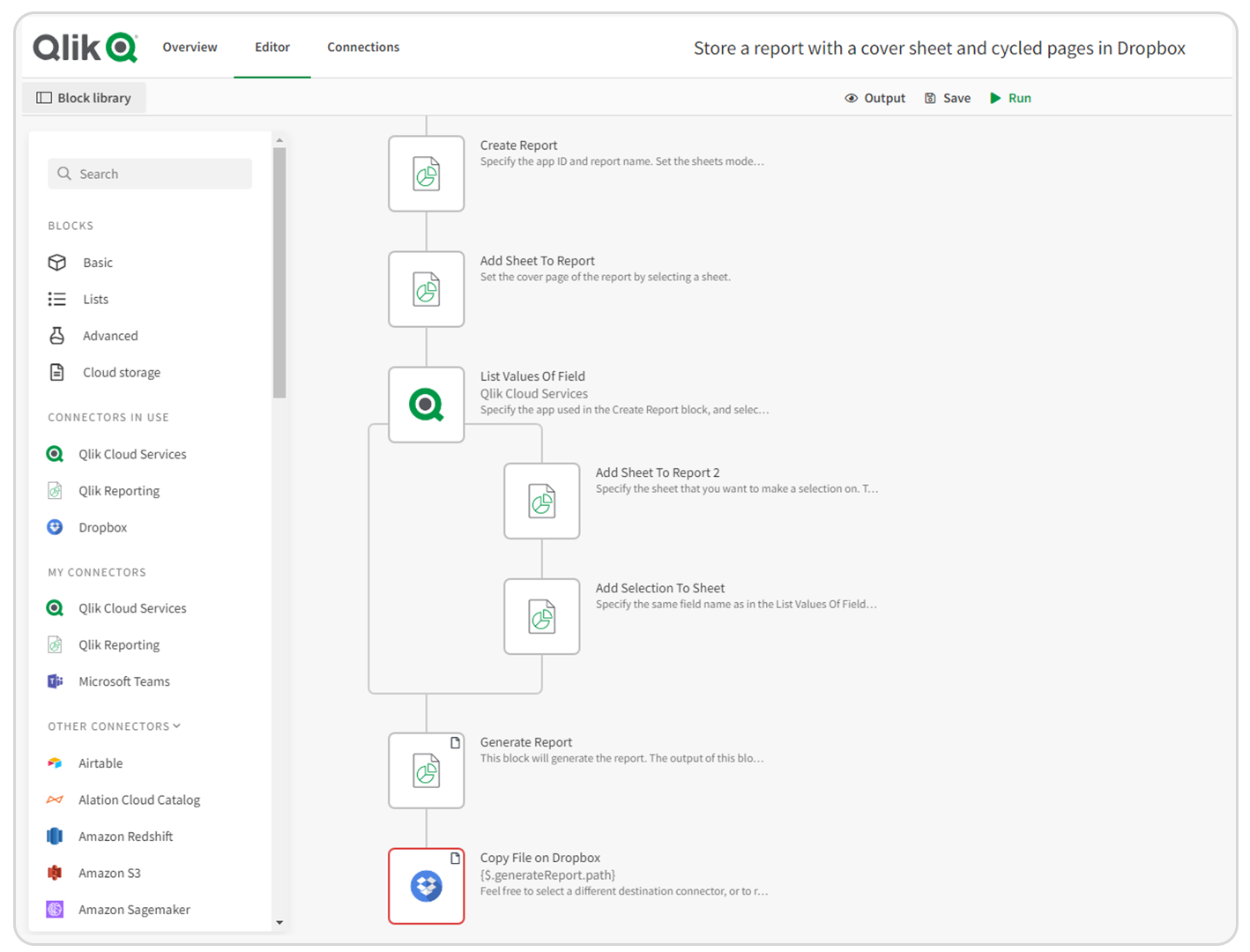Click the "List Values Of Field" label
The height and width of the screenshot is (952, 1250).
click(x=532, y=376)
